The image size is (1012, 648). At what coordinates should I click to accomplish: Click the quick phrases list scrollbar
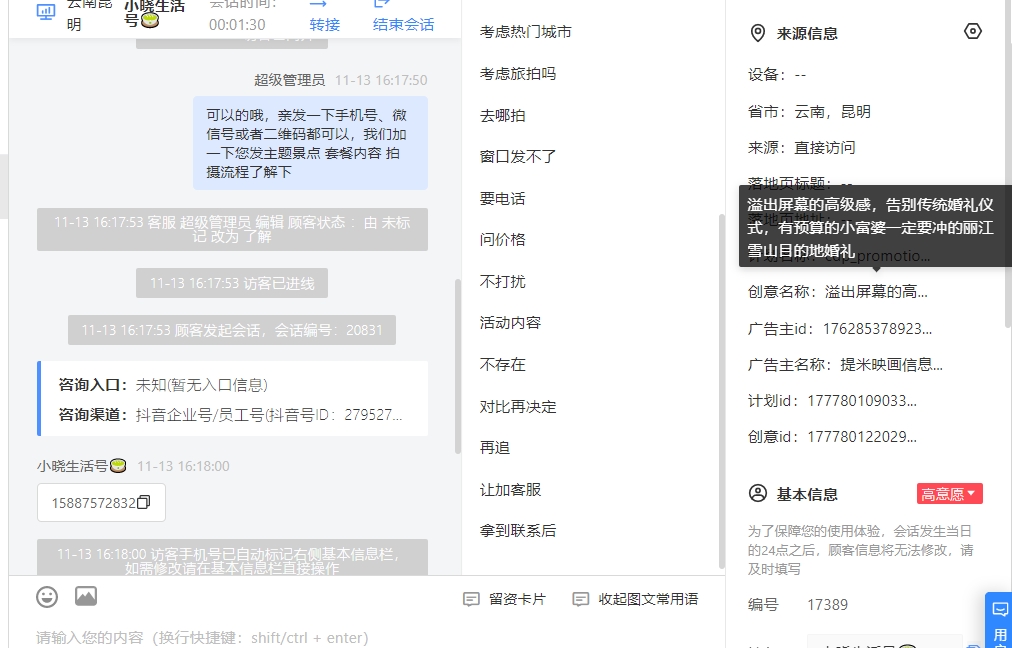point(721,391)
